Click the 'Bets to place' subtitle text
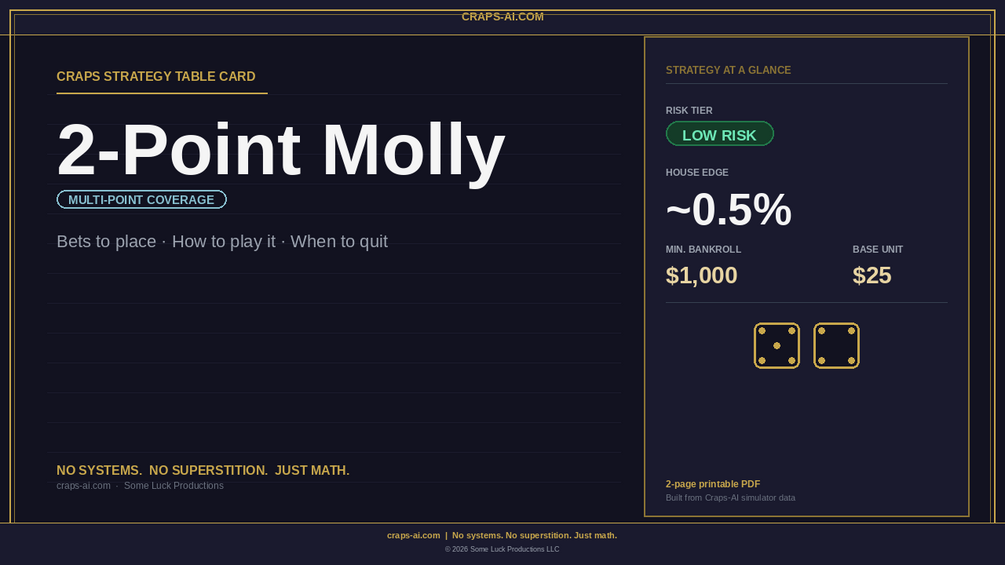This screenshot has height=565, width=1005. (x=106, y=242)
